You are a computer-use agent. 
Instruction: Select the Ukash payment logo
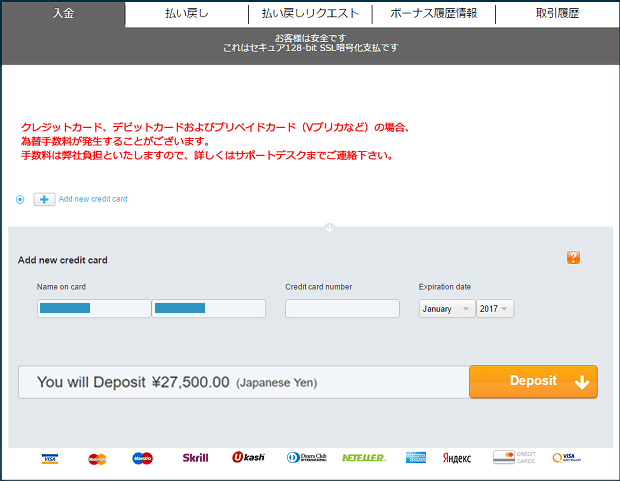(x=248, y=457)
